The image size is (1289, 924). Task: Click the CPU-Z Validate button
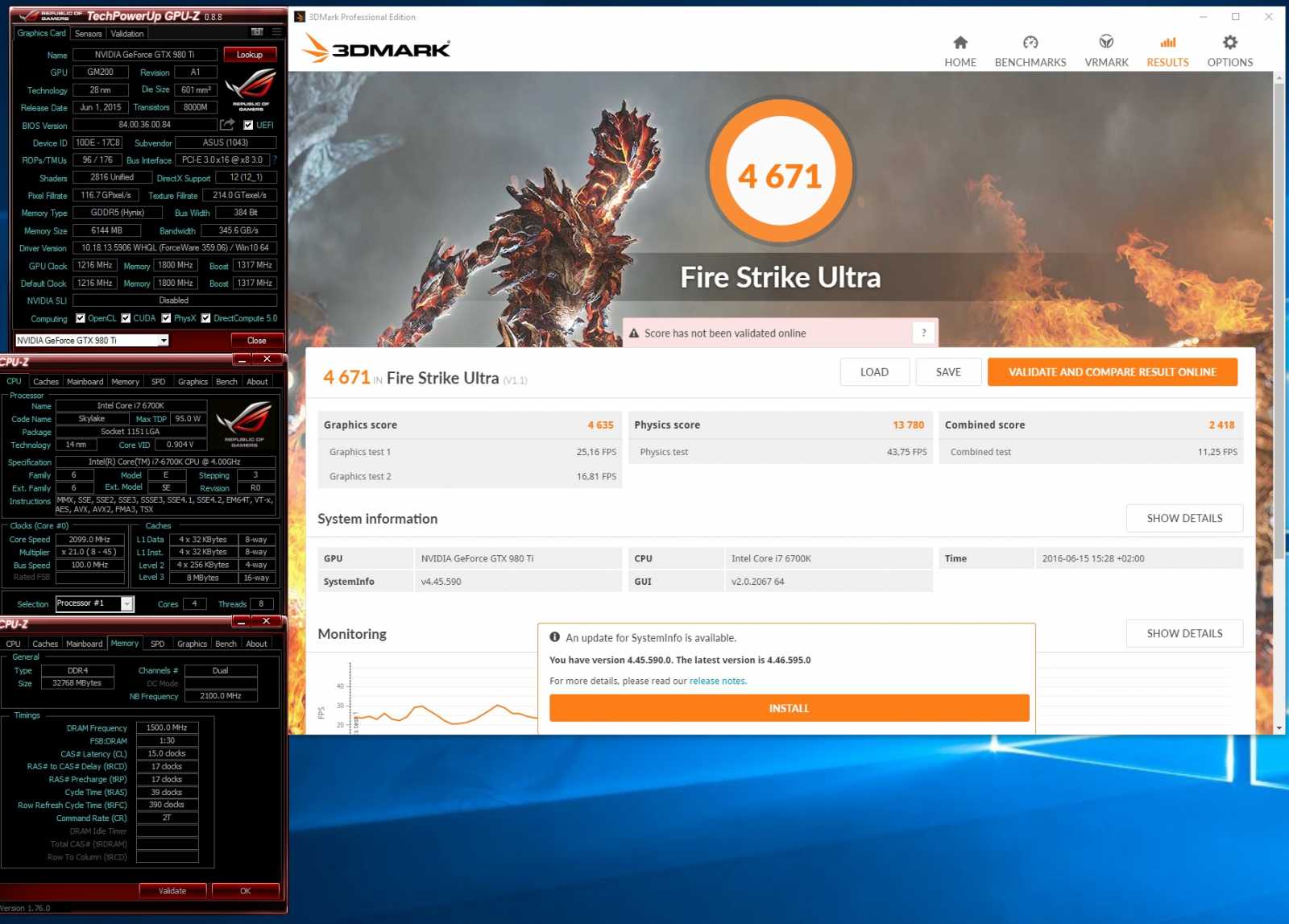[x=172, y=891]
